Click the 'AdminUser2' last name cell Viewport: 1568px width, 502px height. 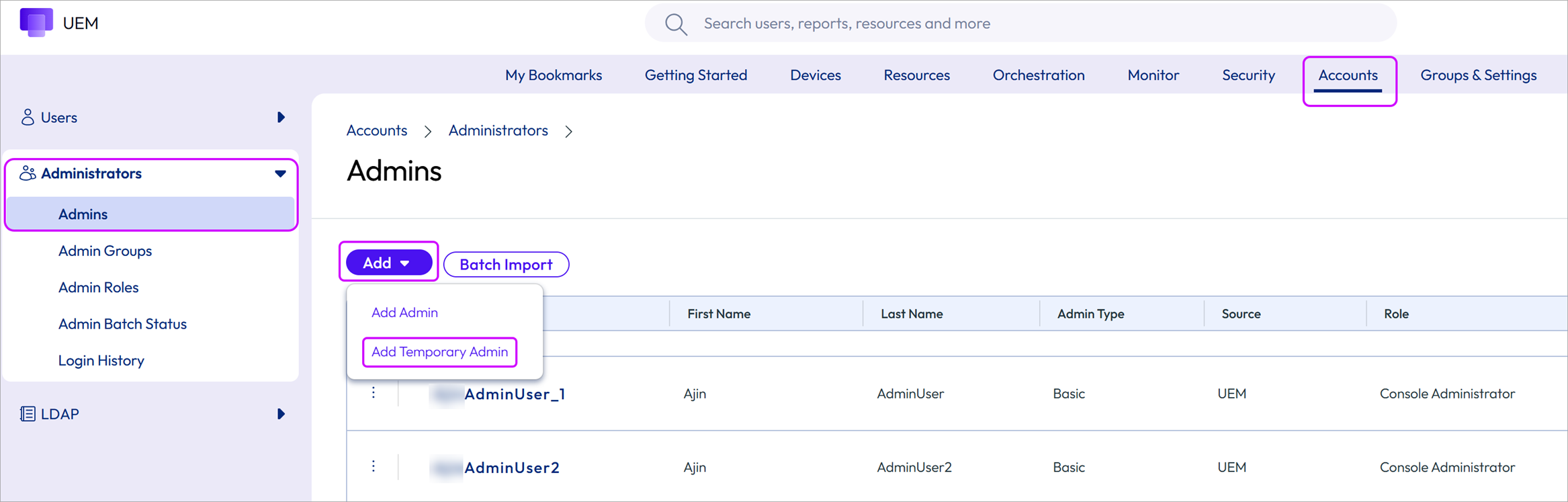[914, 467]
